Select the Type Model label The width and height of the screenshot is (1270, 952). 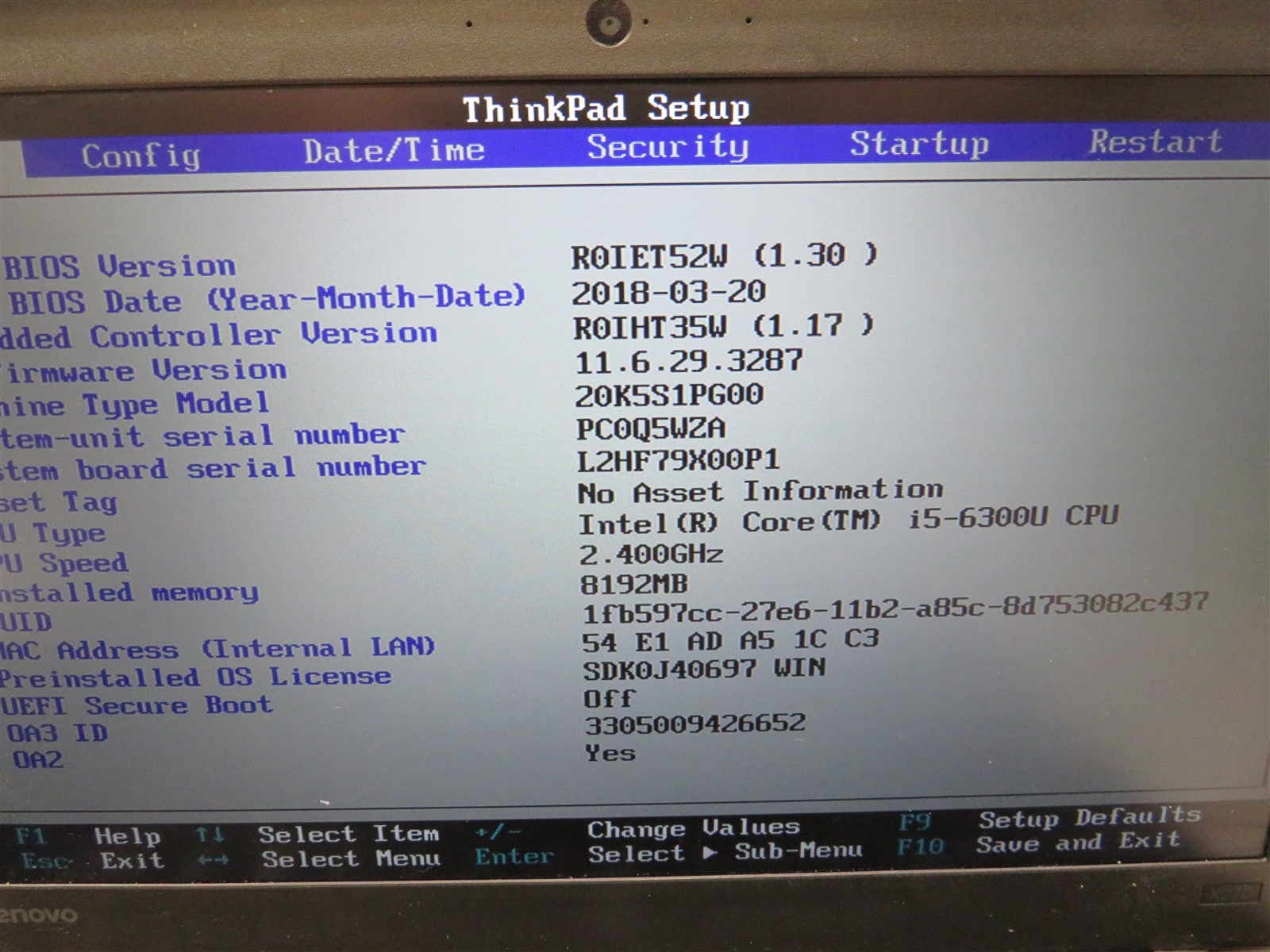pos(135,405)
